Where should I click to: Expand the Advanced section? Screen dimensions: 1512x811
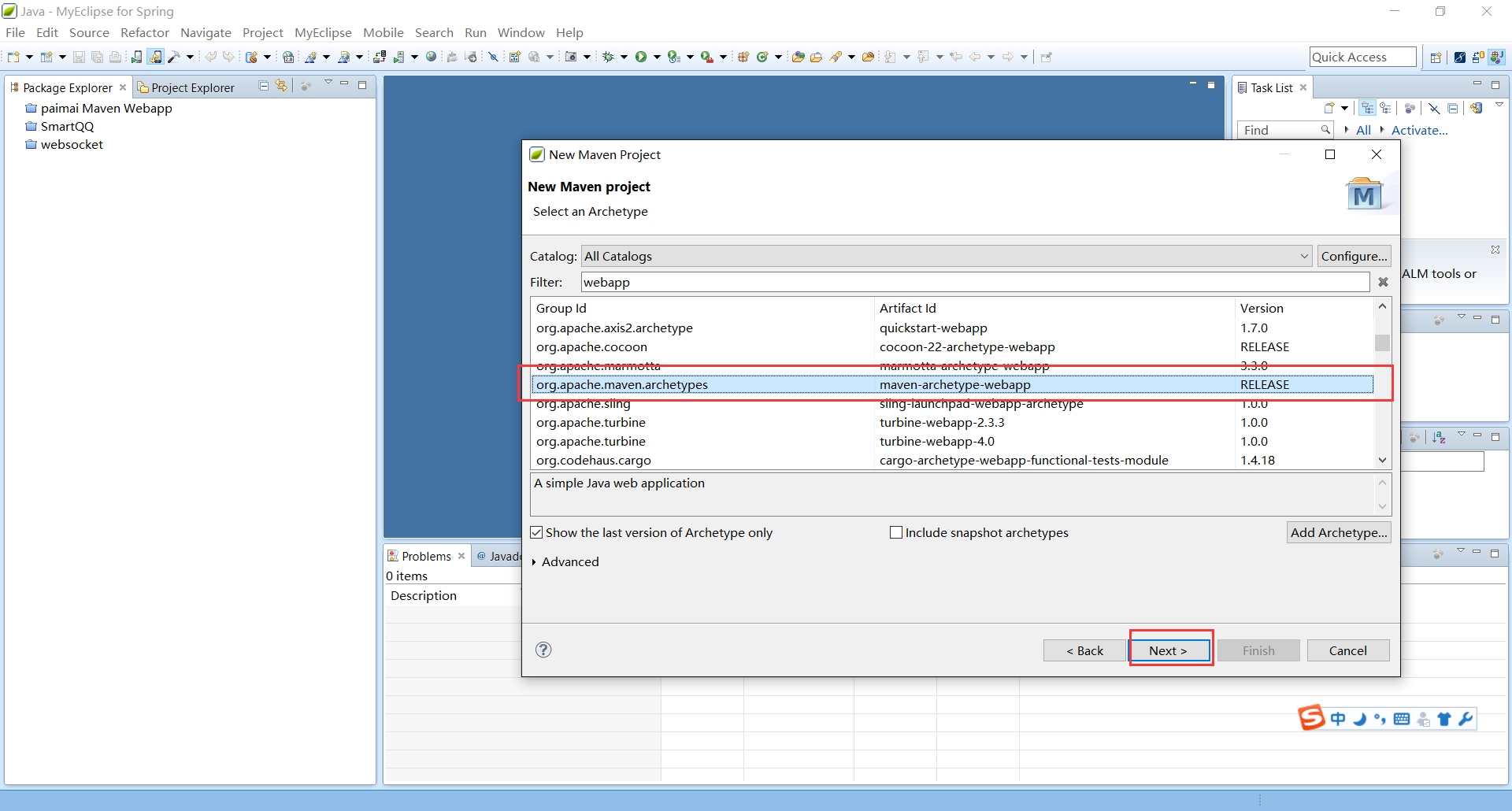[534, 562]
